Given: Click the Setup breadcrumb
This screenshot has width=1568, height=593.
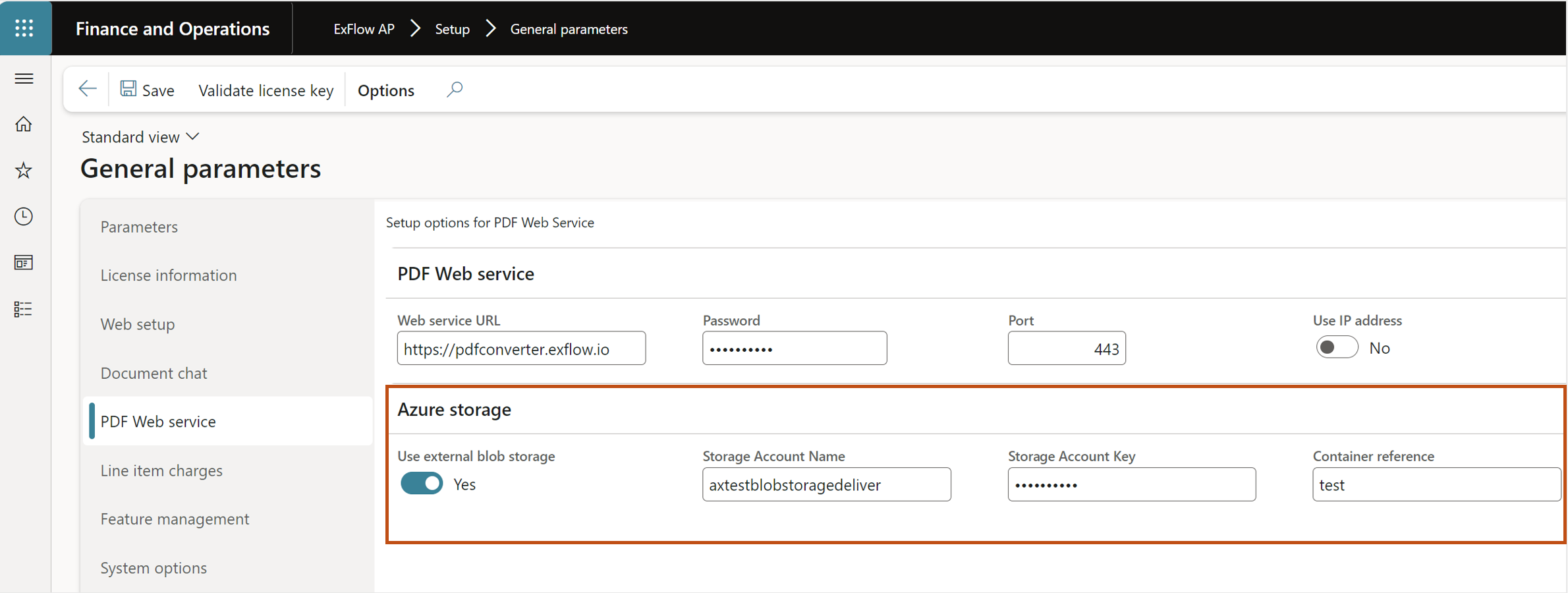Looking at the screenshot, I should 453,29.
